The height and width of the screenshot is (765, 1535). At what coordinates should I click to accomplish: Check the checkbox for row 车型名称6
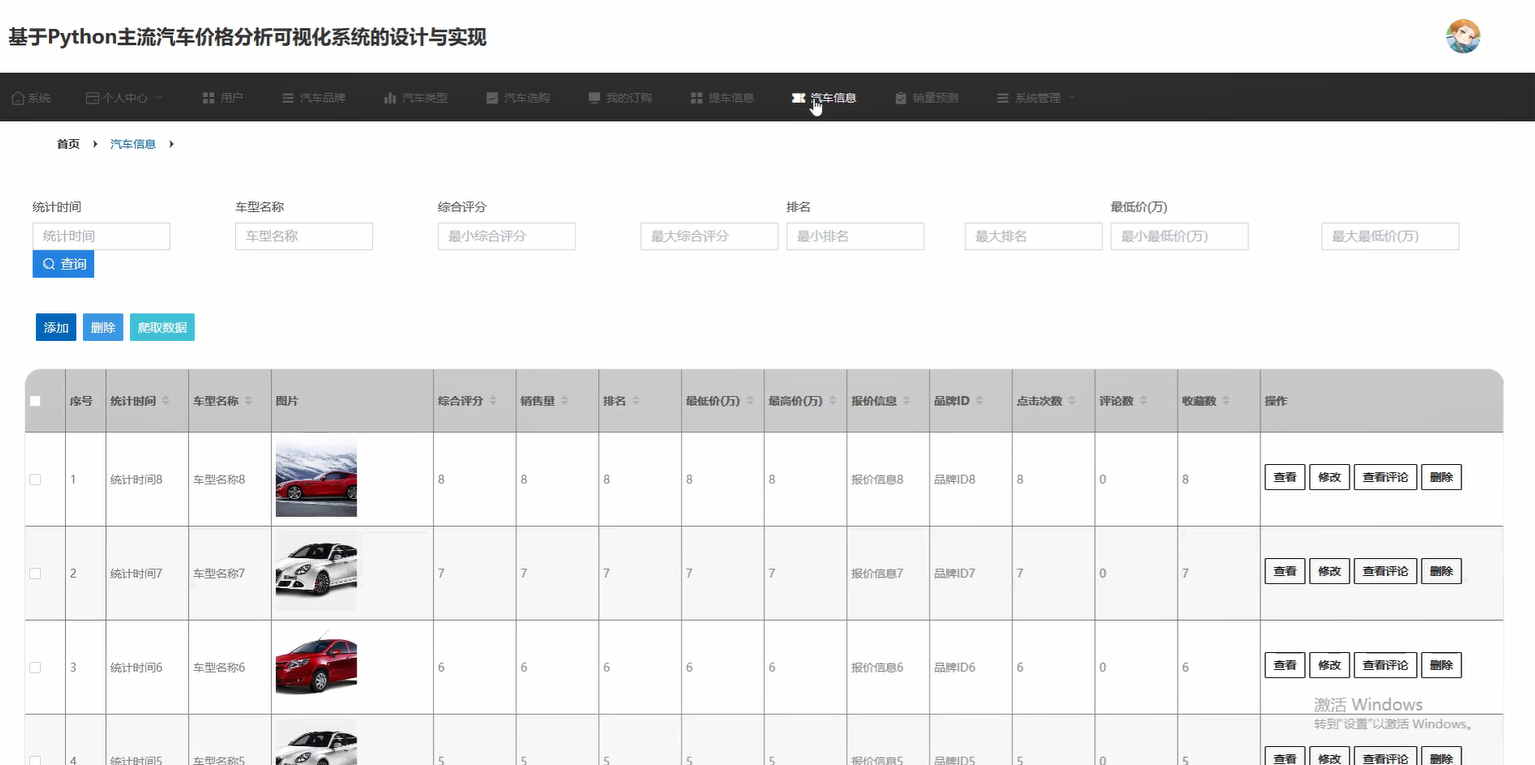click(35, 667)
